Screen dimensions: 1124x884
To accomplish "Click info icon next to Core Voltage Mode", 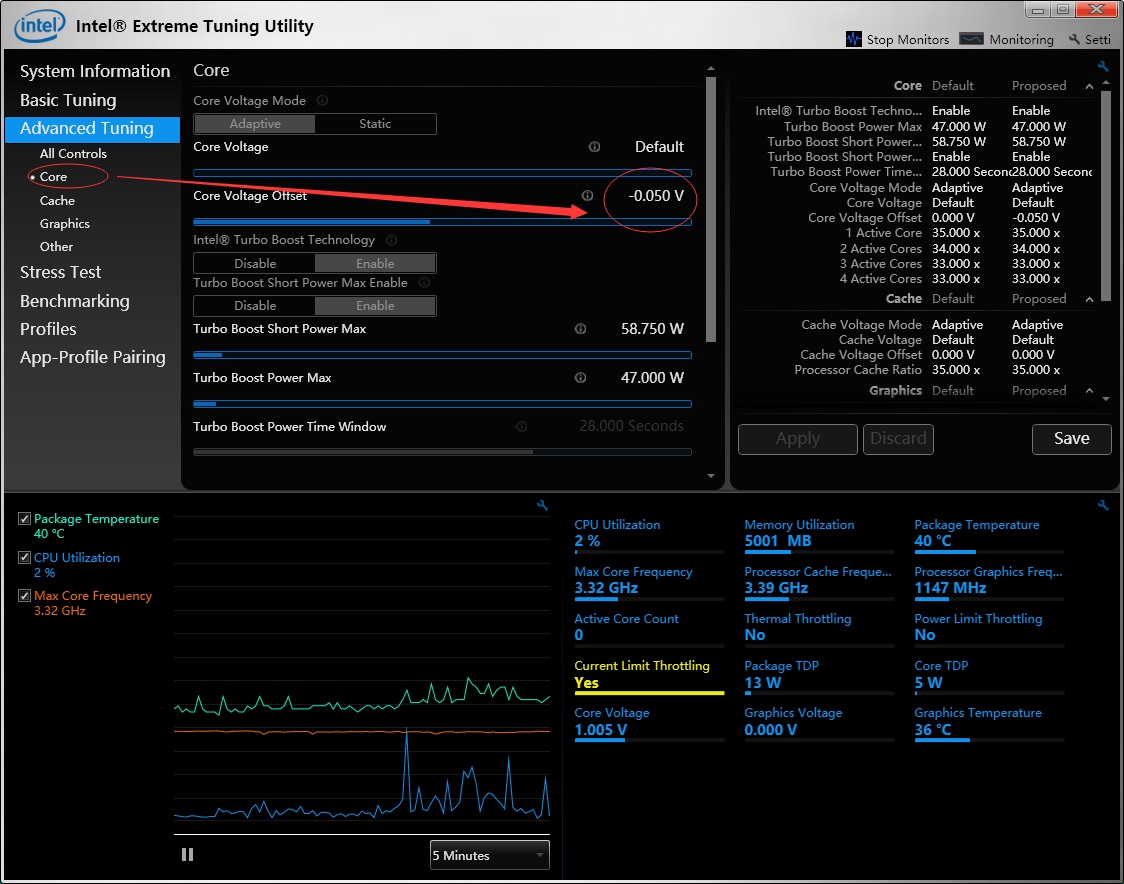I will (322, 101).
